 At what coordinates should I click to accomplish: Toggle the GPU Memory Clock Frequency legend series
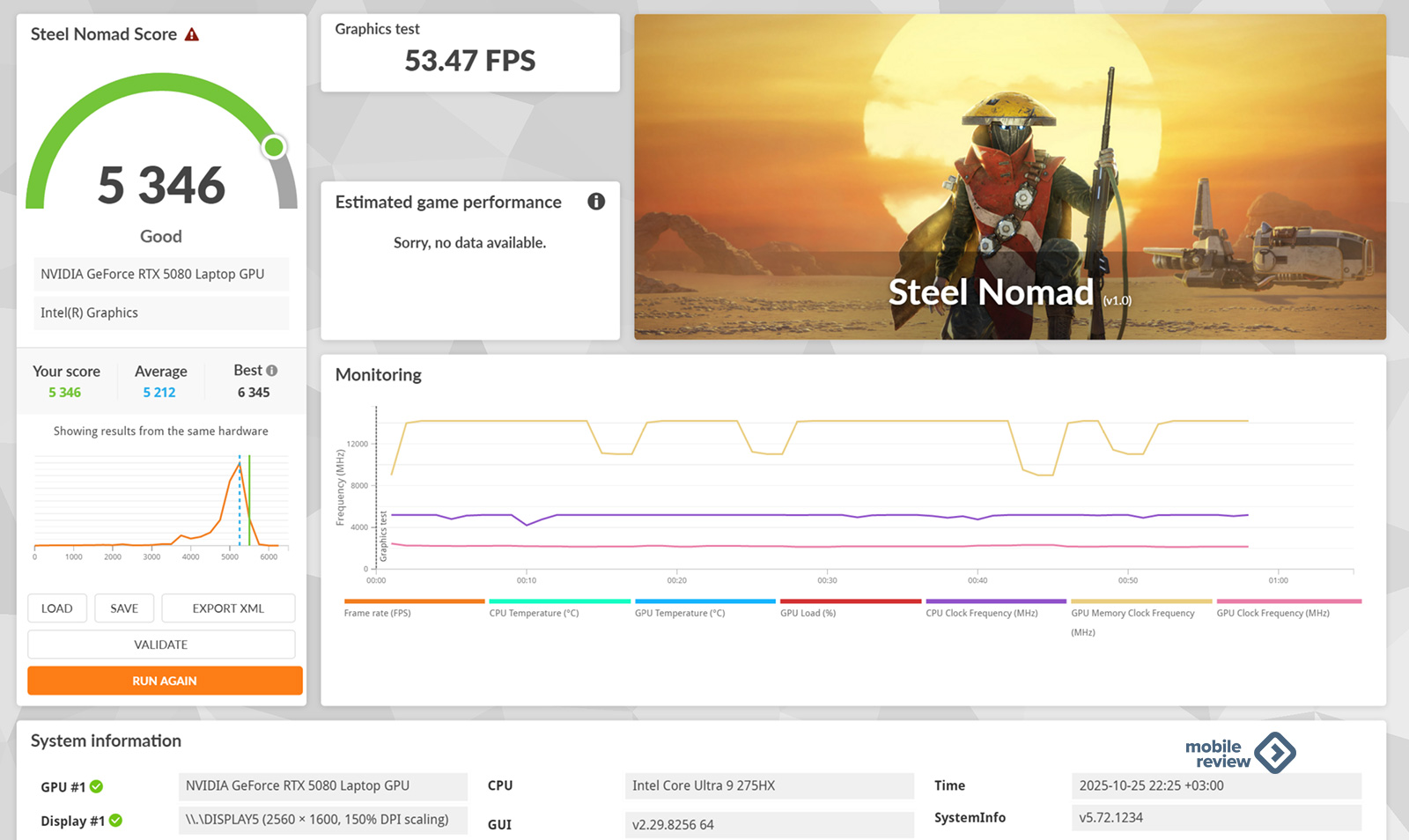pos(1141,618)
